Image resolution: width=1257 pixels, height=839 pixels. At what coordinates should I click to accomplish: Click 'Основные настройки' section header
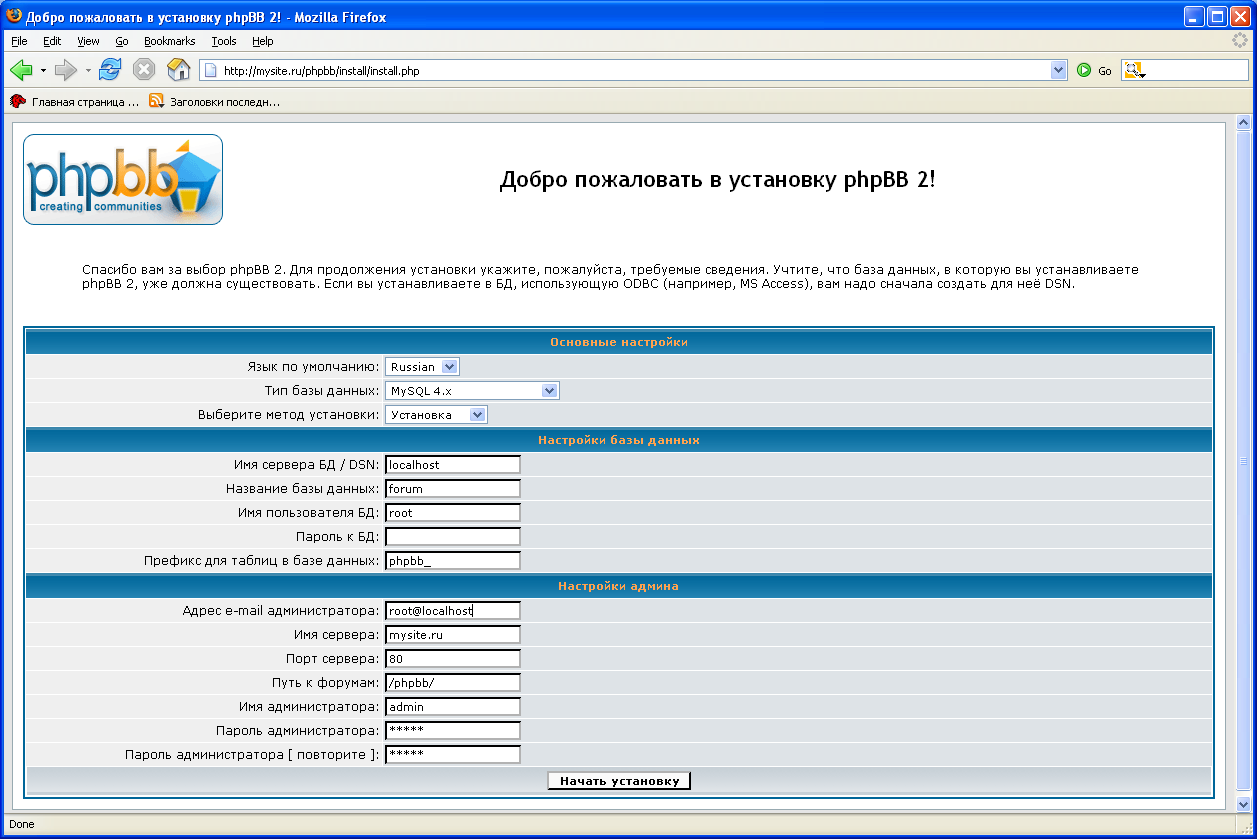coord(619,342)
